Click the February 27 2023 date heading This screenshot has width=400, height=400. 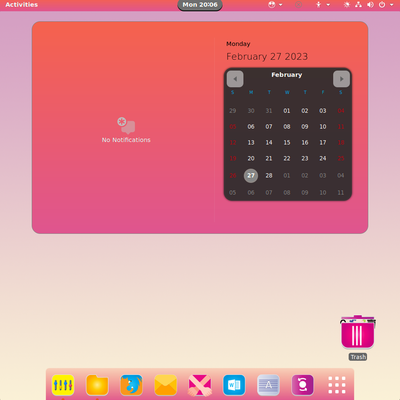pyautogui.click(x=267, y=57)
